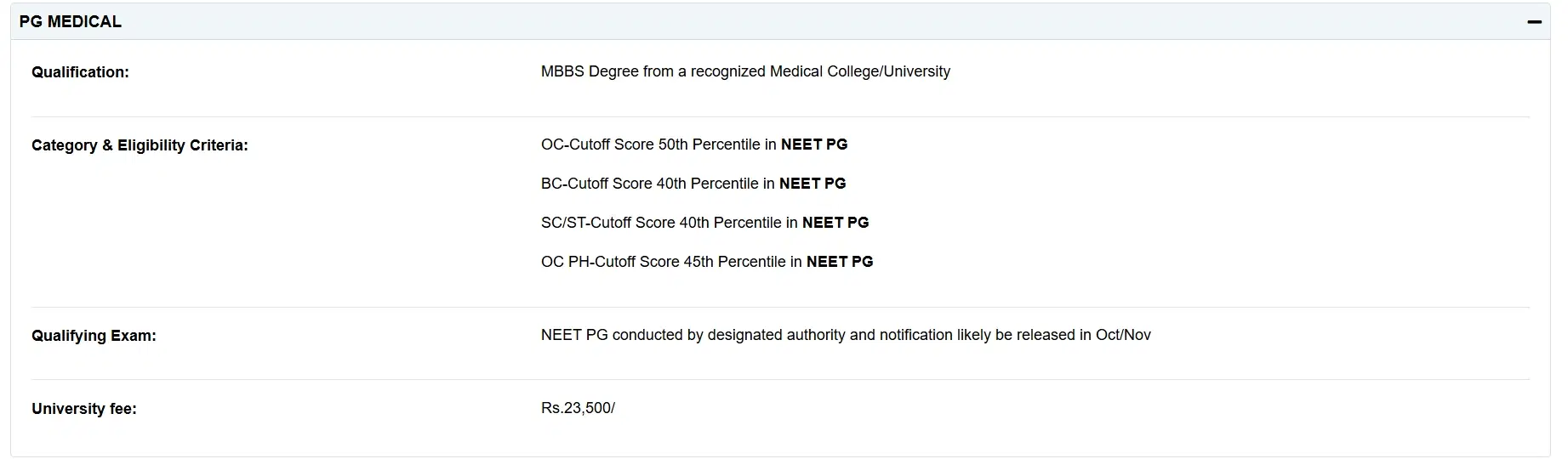Click the Category & Eligibility Criteria label
The height and width of the screenshot is (459, 1568).
pyautogui.click(x=140, y=145)
